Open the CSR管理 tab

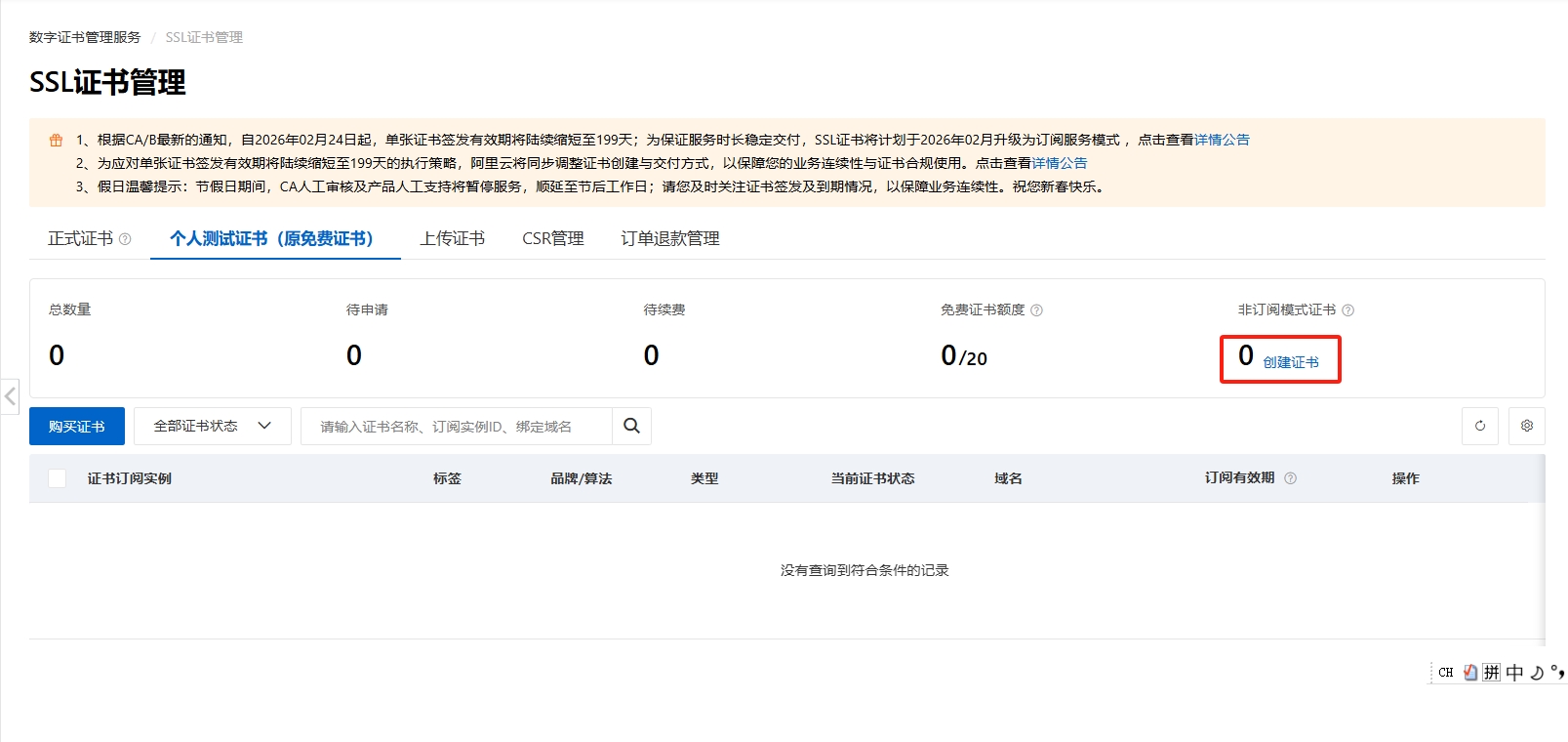[552, 238]
